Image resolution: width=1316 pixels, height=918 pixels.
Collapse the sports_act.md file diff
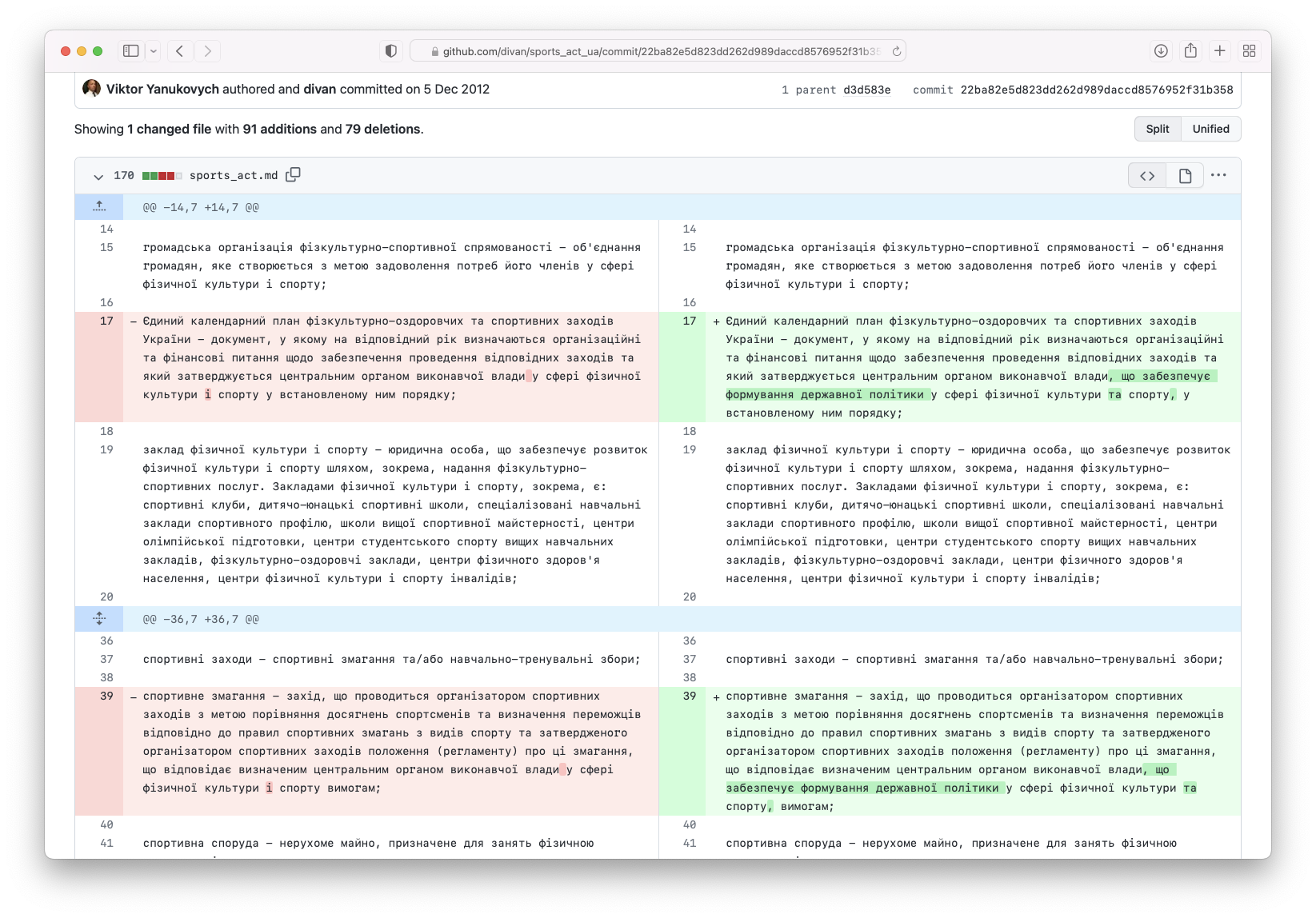tap(98, 176)
